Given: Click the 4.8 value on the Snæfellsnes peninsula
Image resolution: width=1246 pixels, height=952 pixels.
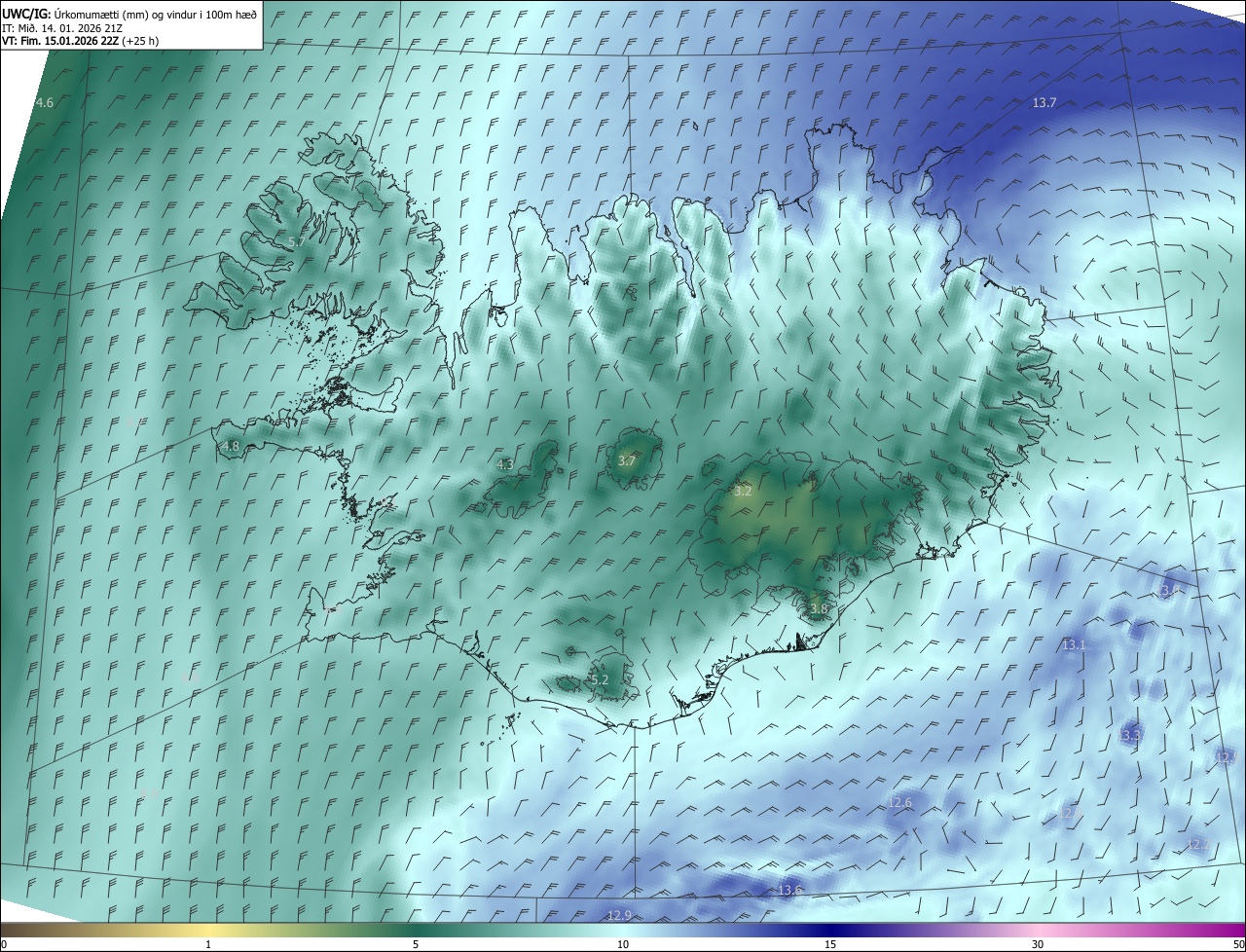Looking at the screenshot, I should coord(231,447).
